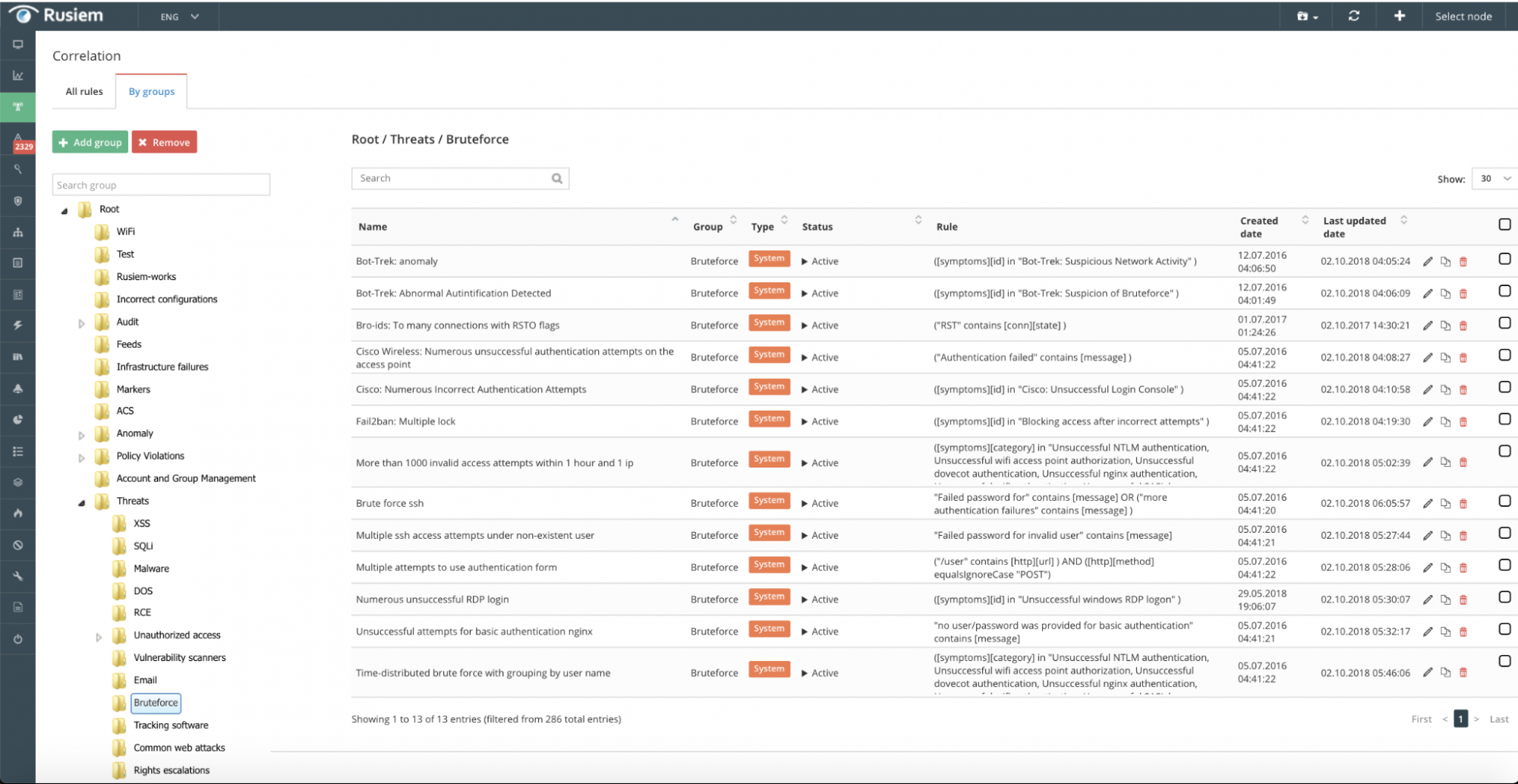Delete the Bot-Trek: anomaly rule
The height and width of the screenshot is (784, 1518).
(x=1463, y=262)
